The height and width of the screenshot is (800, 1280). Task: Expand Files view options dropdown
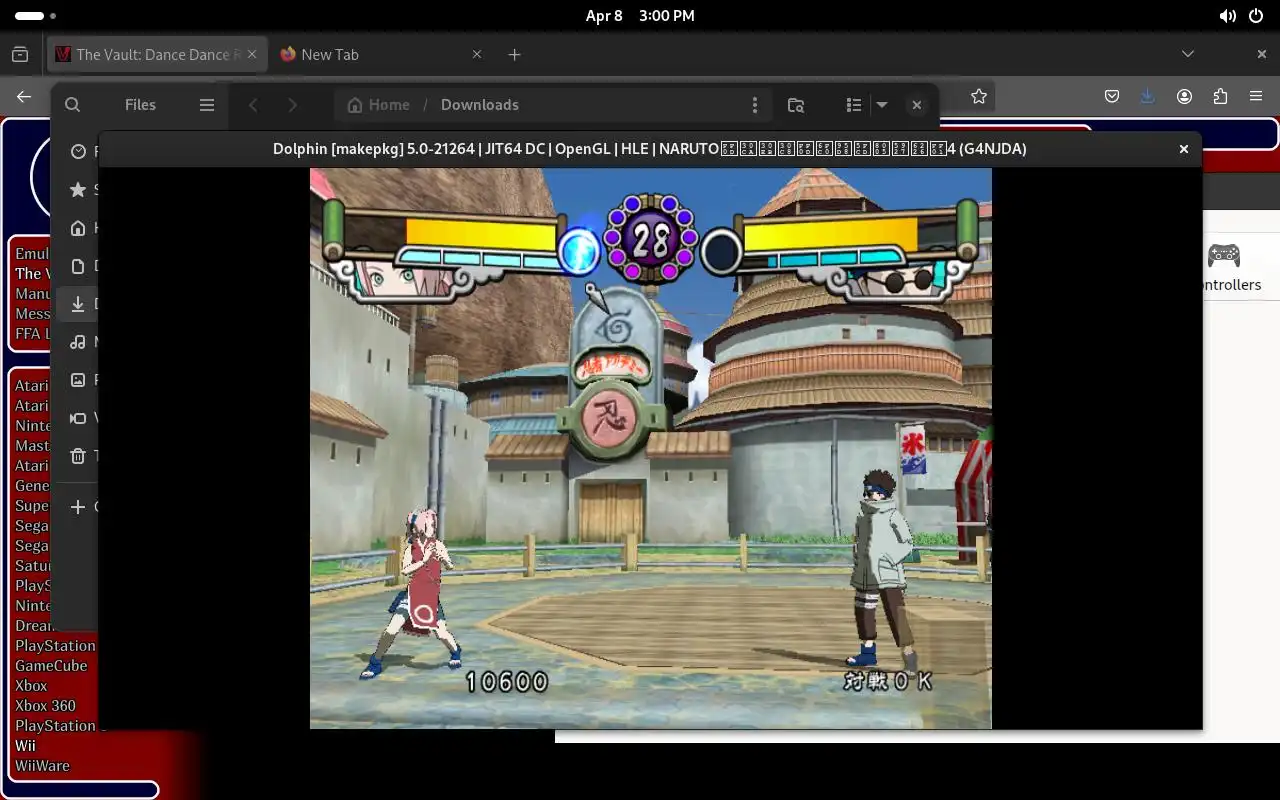click(882, 104)
